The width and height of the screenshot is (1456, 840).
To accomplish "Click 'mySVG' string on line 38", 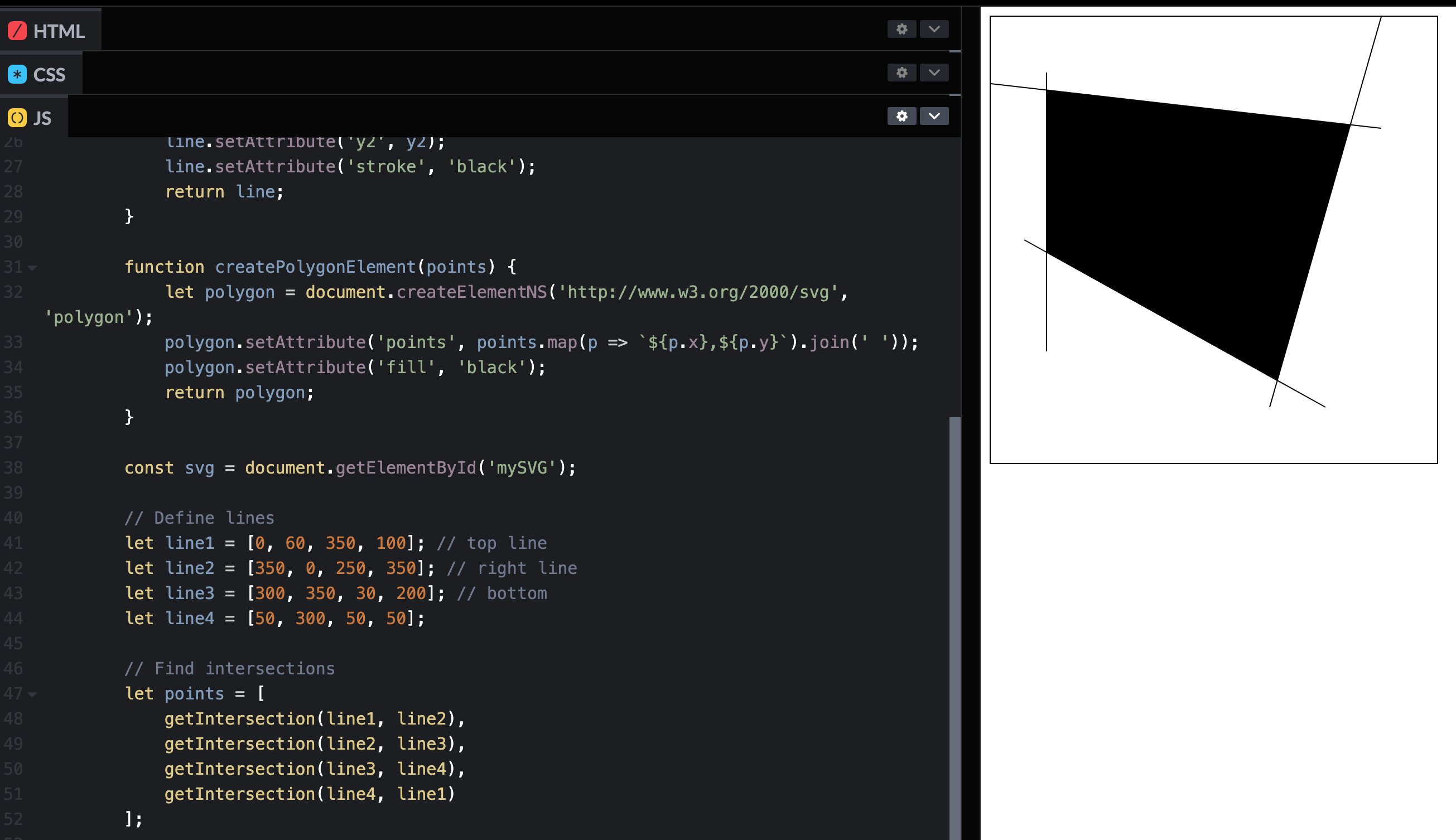I will [x=522, y=468].
